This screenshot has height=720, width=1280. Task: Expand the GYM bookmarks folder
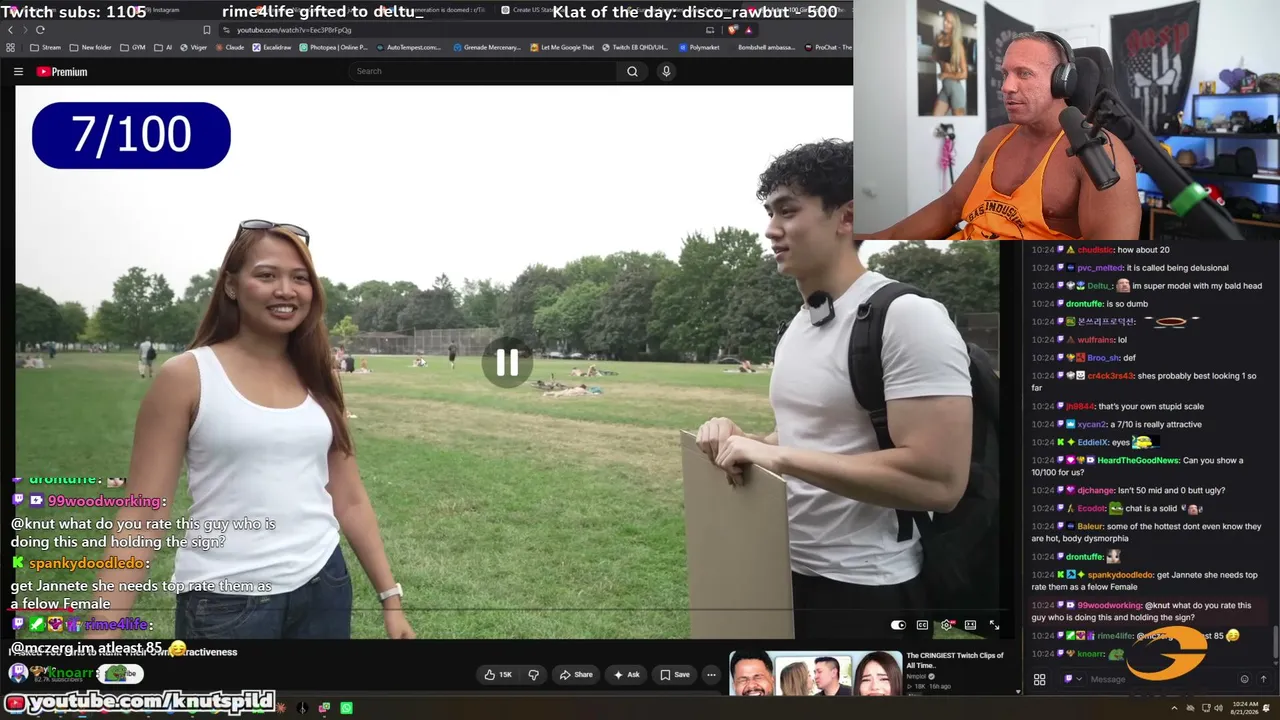132,47
